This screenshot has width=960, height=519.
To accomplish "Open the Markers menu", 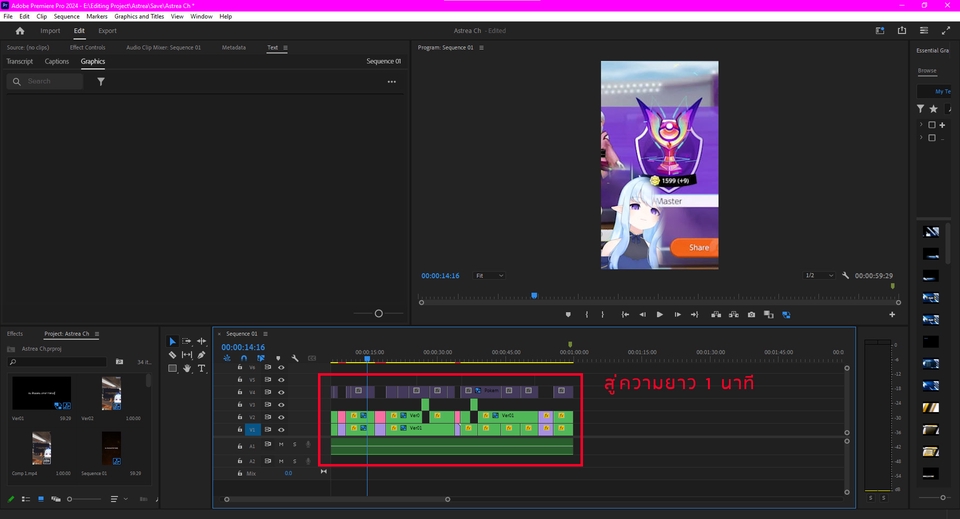I will coord(97,17).
